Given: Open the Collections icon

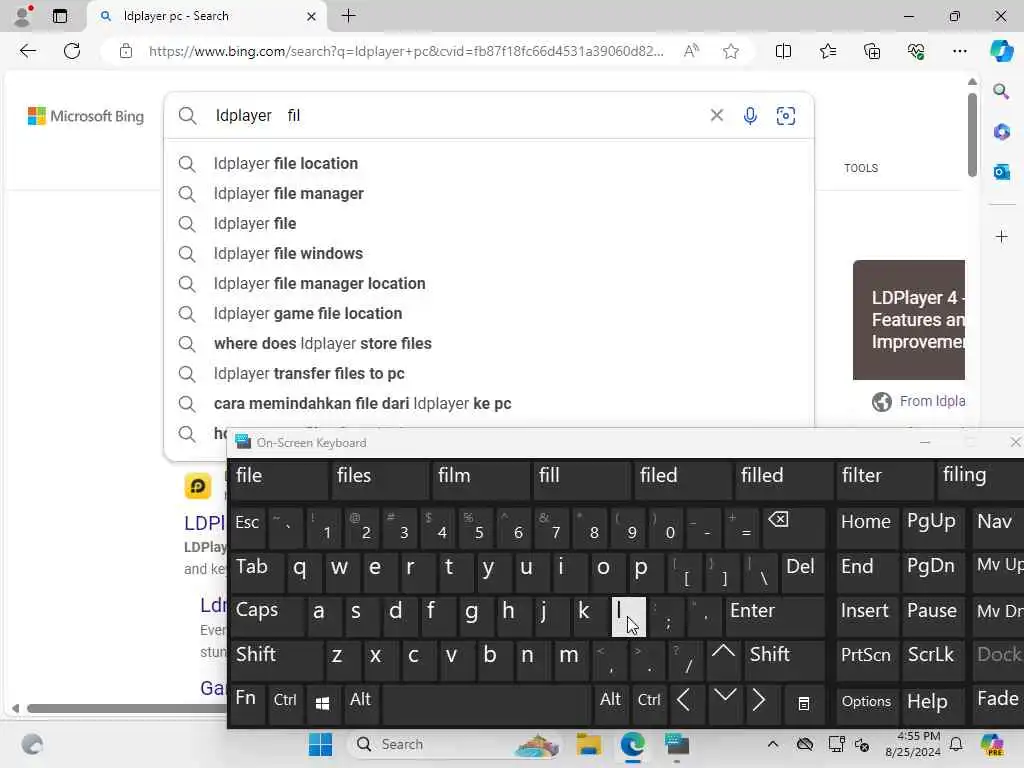Looking at the screenshot, I should [872, 51].
